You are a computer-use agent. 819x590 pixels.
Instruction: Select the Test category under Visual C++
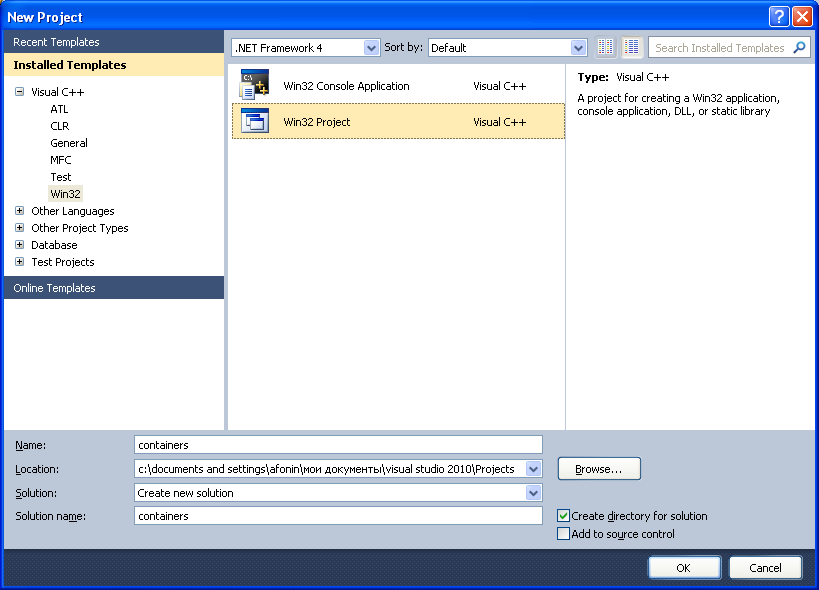(x=61, y=177)
